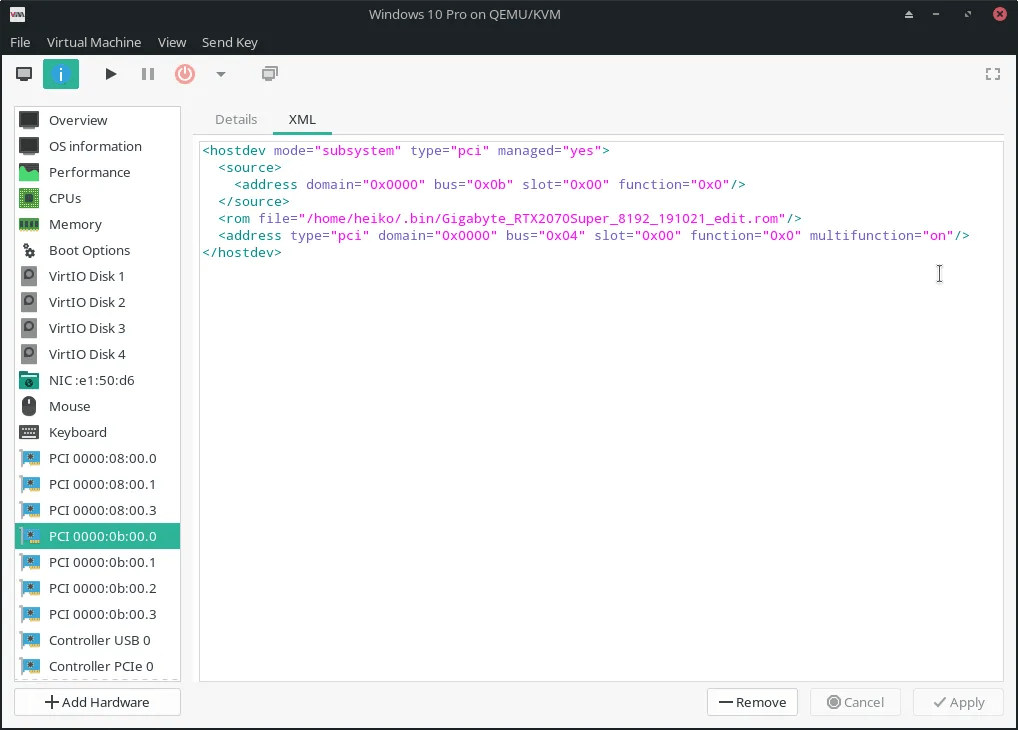This screenshot has height=730, width=1018.
Task: Select PCI 0000:08:00.1 card icon
Action: (x=30, y=484)
